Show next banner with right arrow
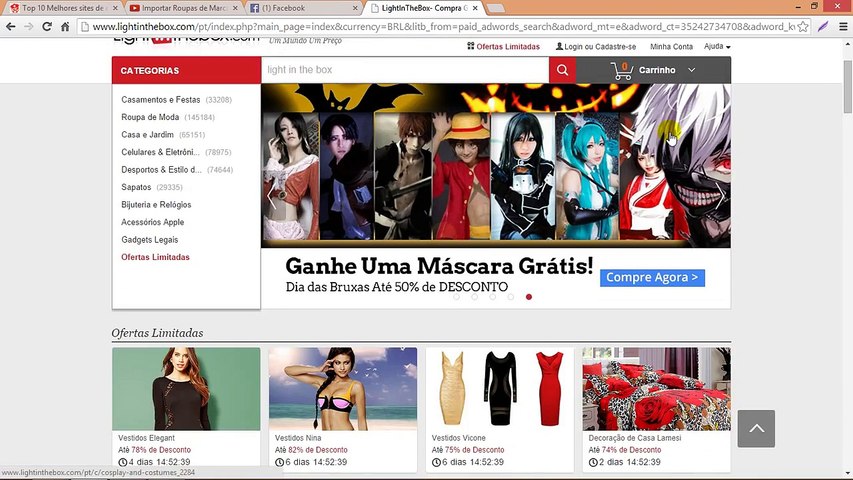This screenshot has width=853, height=480. [x=719, y=195]
